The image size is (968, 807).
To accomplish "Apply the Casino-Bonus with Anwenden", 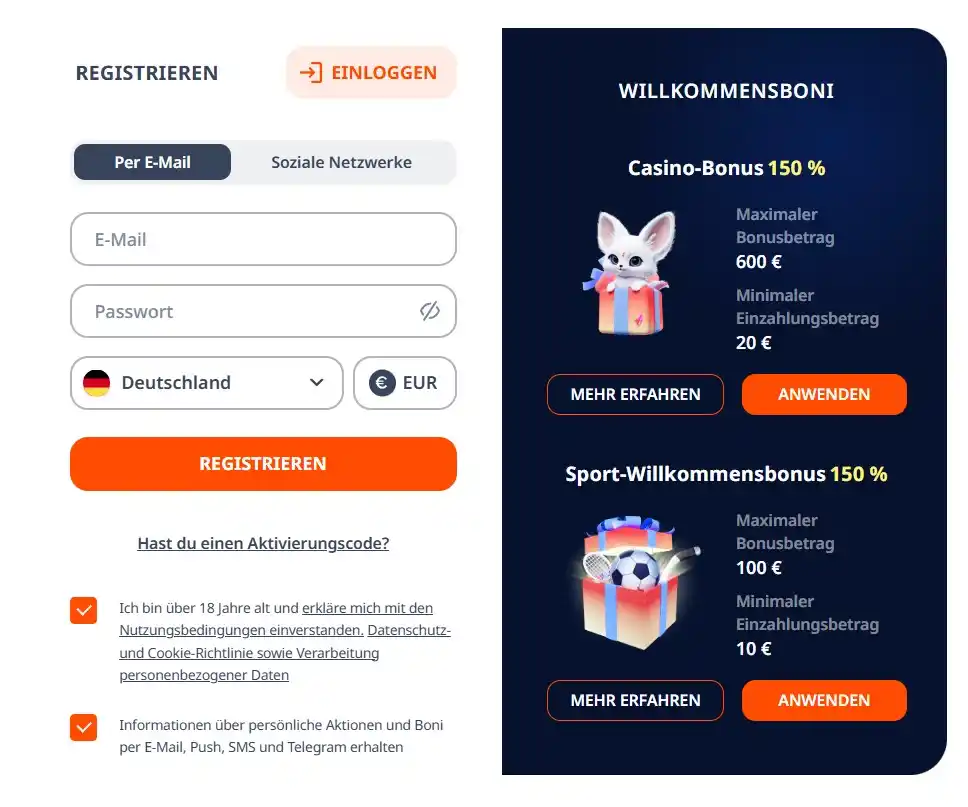I will click(x=824, y=394).
